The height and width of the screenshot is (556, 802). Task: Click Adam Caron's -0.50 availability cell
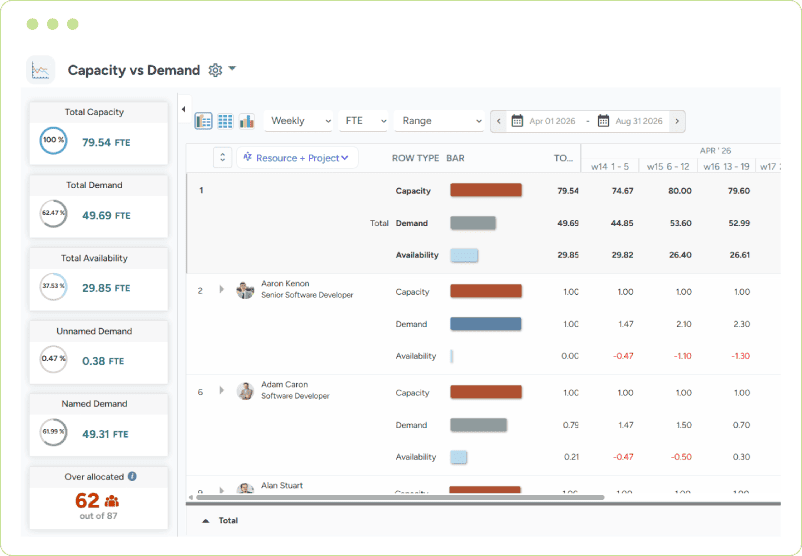coord(681,457)
